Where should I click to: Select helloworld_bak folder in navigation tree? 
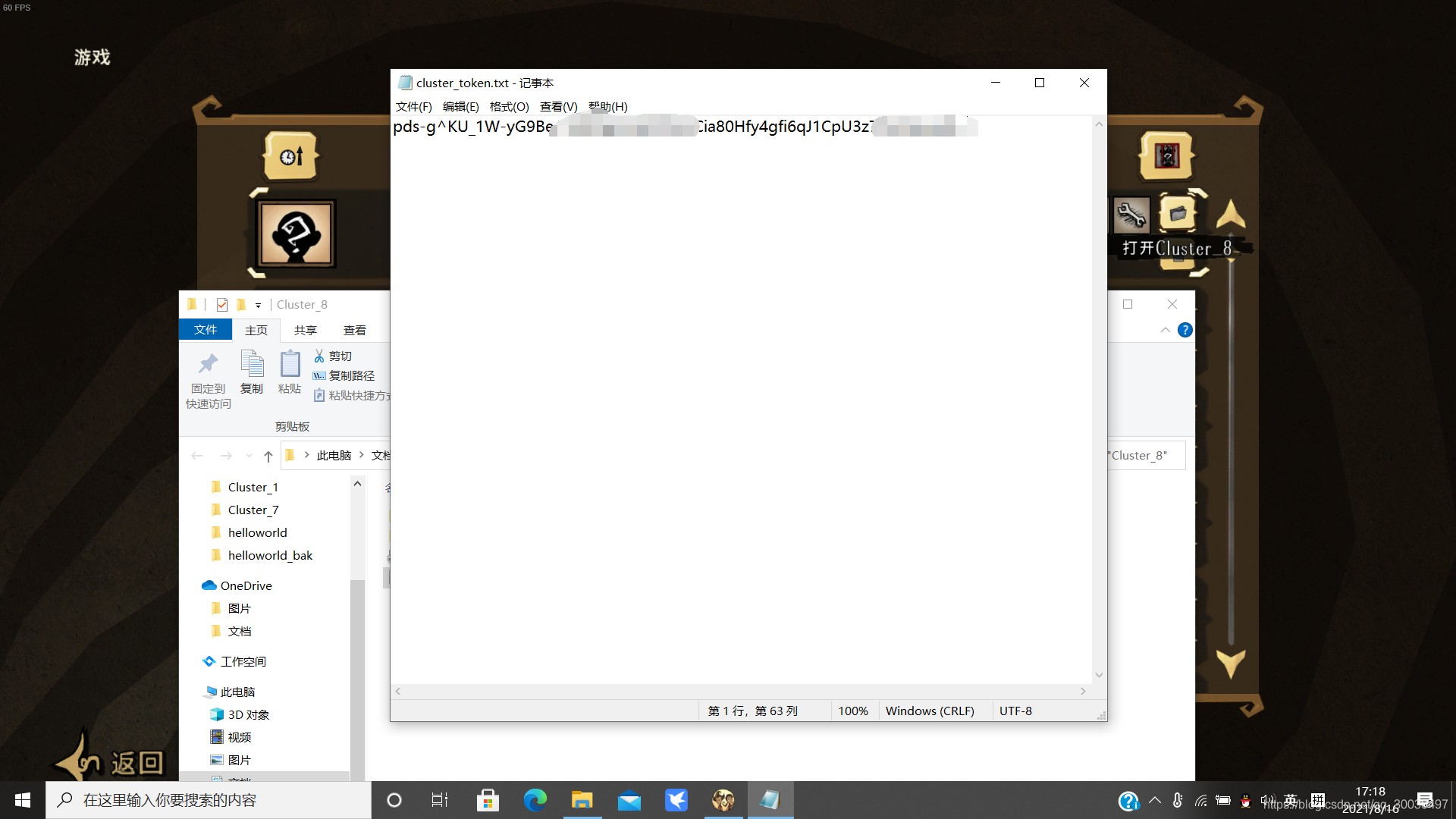tap(270, 555)
